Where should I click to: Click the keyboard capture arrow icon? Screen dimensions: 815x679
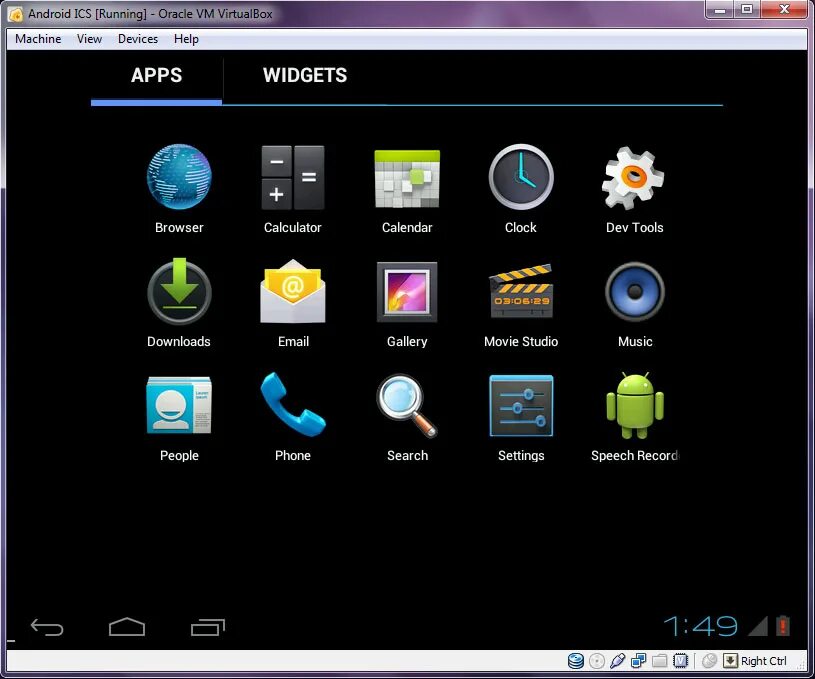coord(730,661)
